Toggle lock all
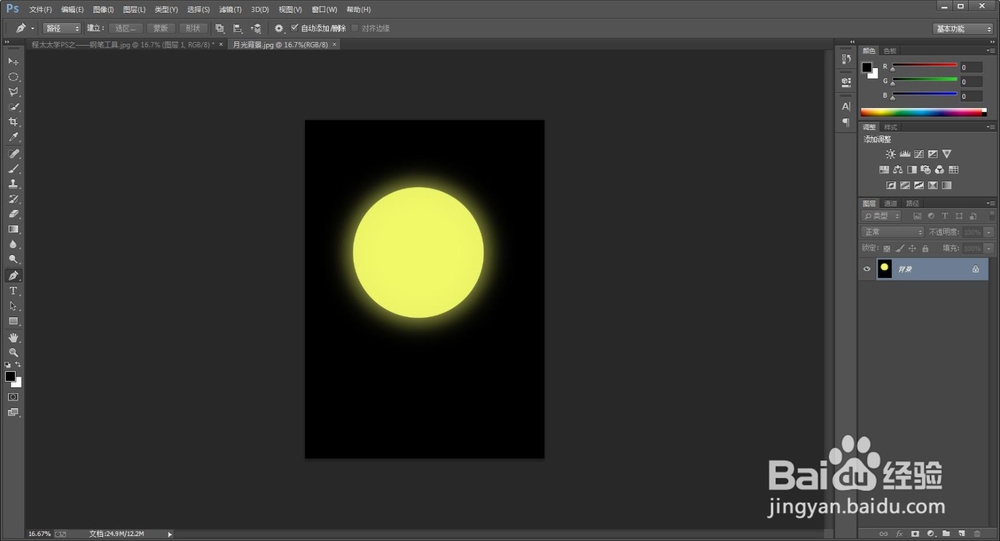The image size is (1000, 541). click(x=925, y=248)
